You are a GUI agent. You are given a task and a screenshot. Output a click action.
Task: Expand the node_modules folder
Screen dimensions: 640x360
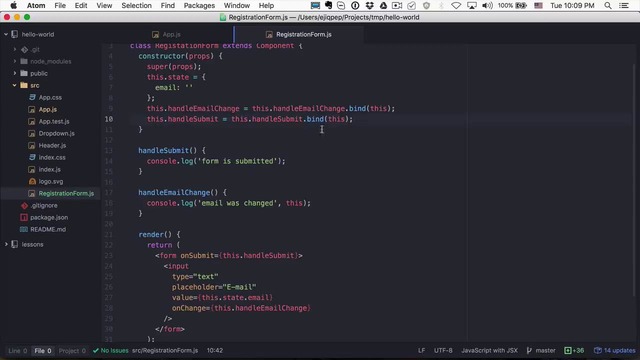click(15, 61)
